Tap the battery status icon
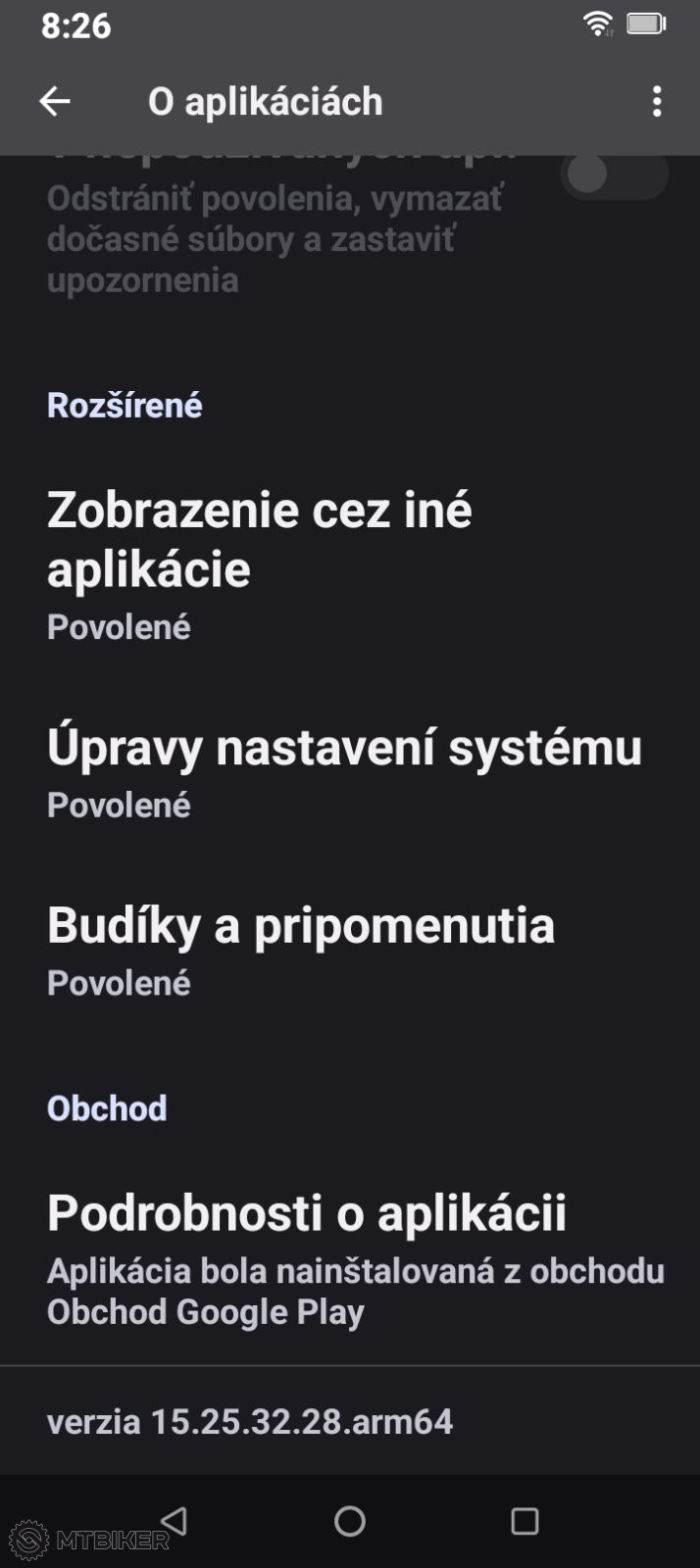The width and height of the screenshot is (700, 1568). point(646,24)
